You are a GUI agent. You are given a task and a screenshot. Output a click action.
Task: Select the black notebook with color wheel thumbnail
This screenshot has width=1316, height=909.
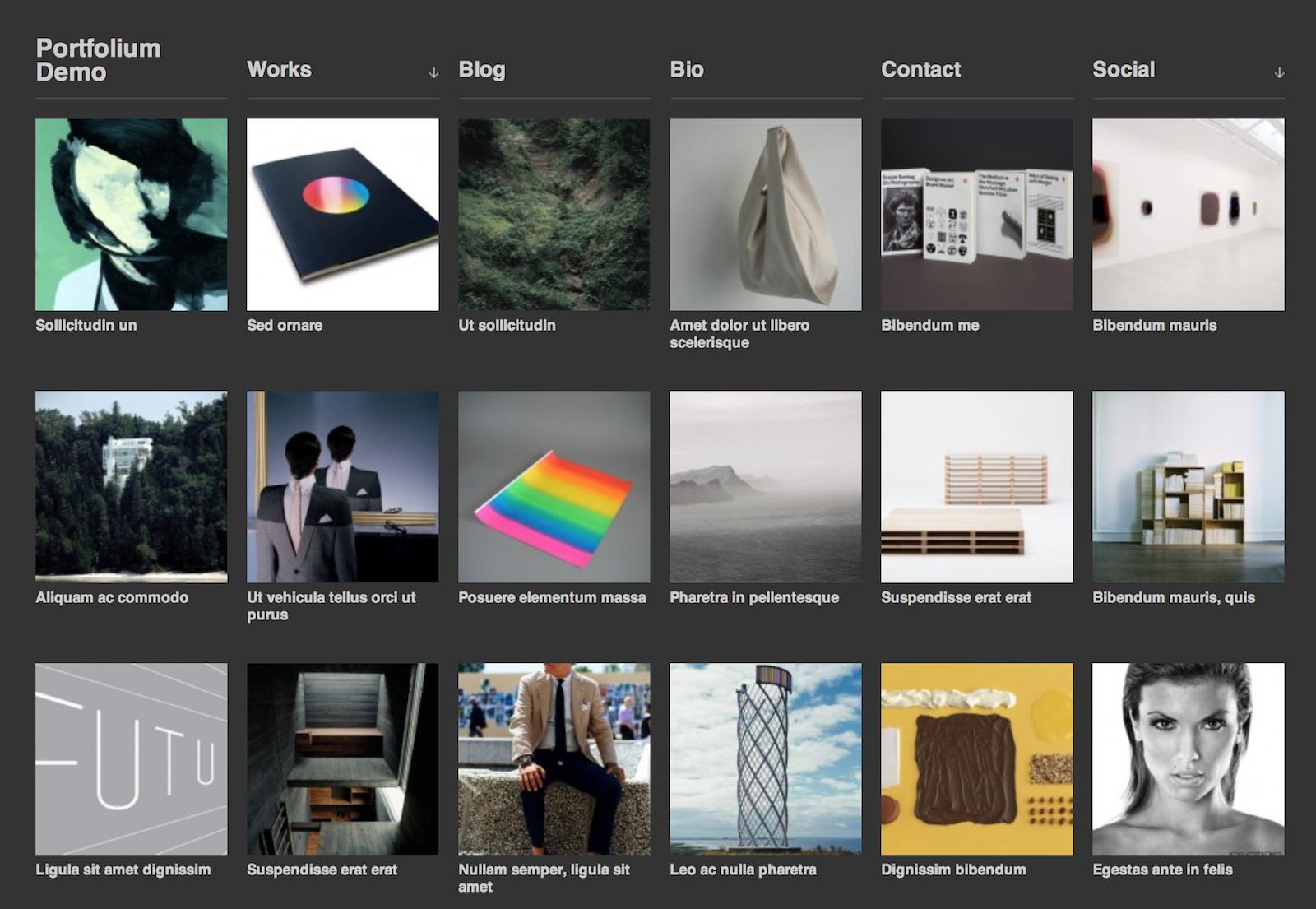[x=343, y=215]
